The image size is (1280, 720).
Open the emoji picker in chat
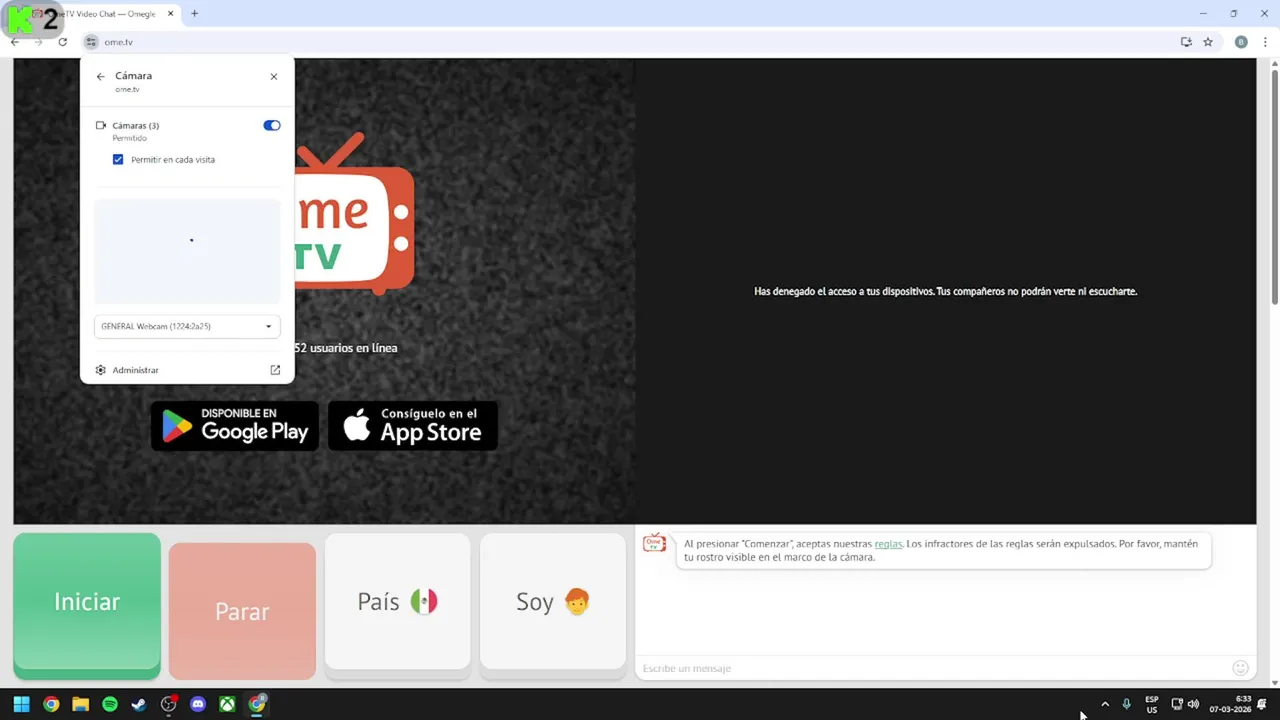click(x=1241, y=668)
